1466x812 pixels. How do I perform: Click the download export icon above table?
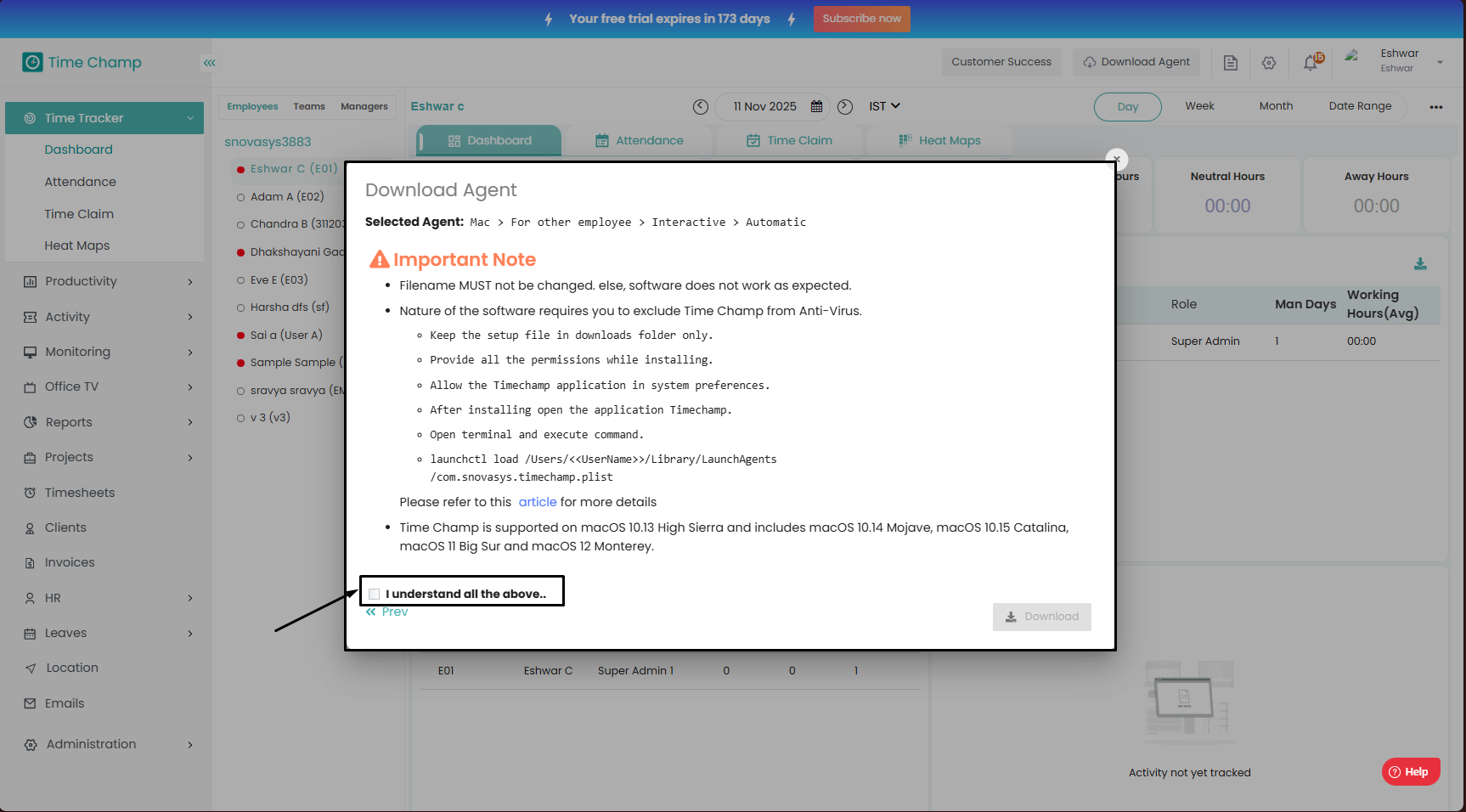[1419, 264]
